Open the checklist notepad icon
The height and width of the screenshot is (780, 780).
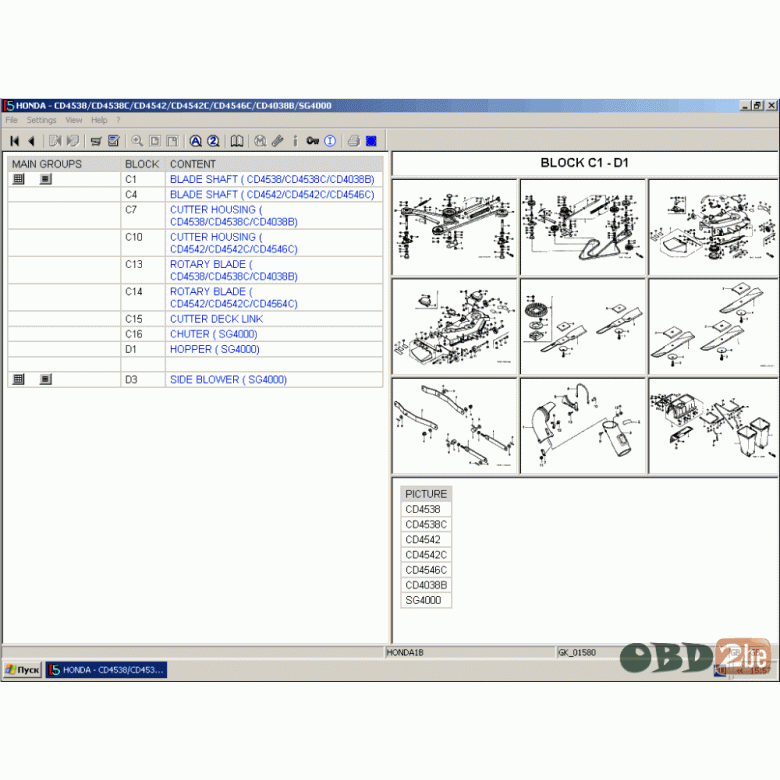pos(114,141)
